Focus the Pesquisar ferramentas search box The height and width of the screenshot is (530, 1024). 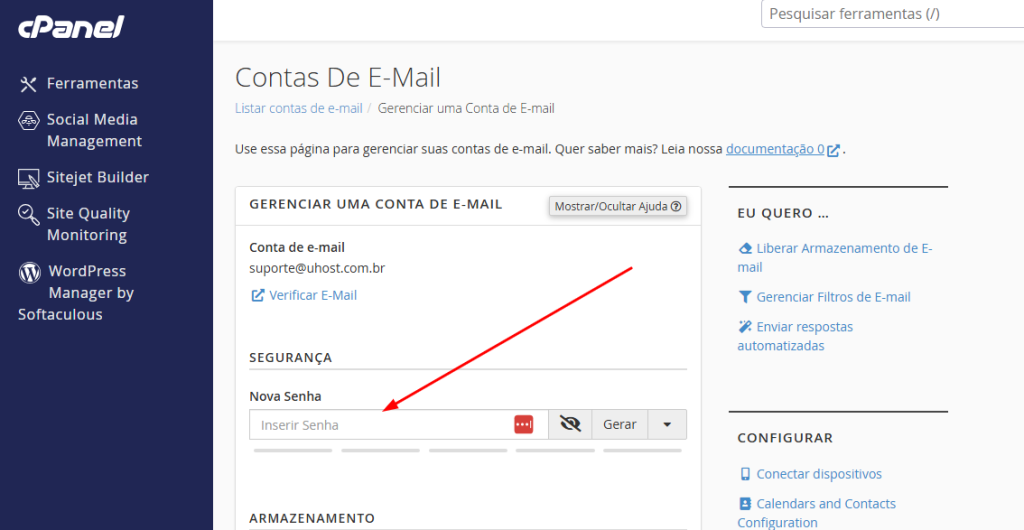[892, 14]
